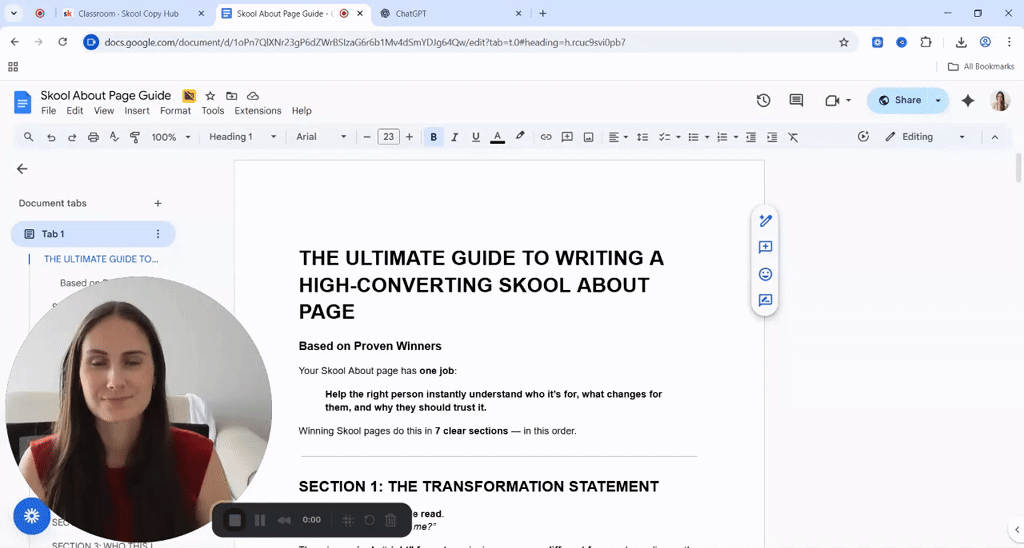This screenshot has width=1024, height=548.
Task: Open text alignment options
Action: coord(618,137)
